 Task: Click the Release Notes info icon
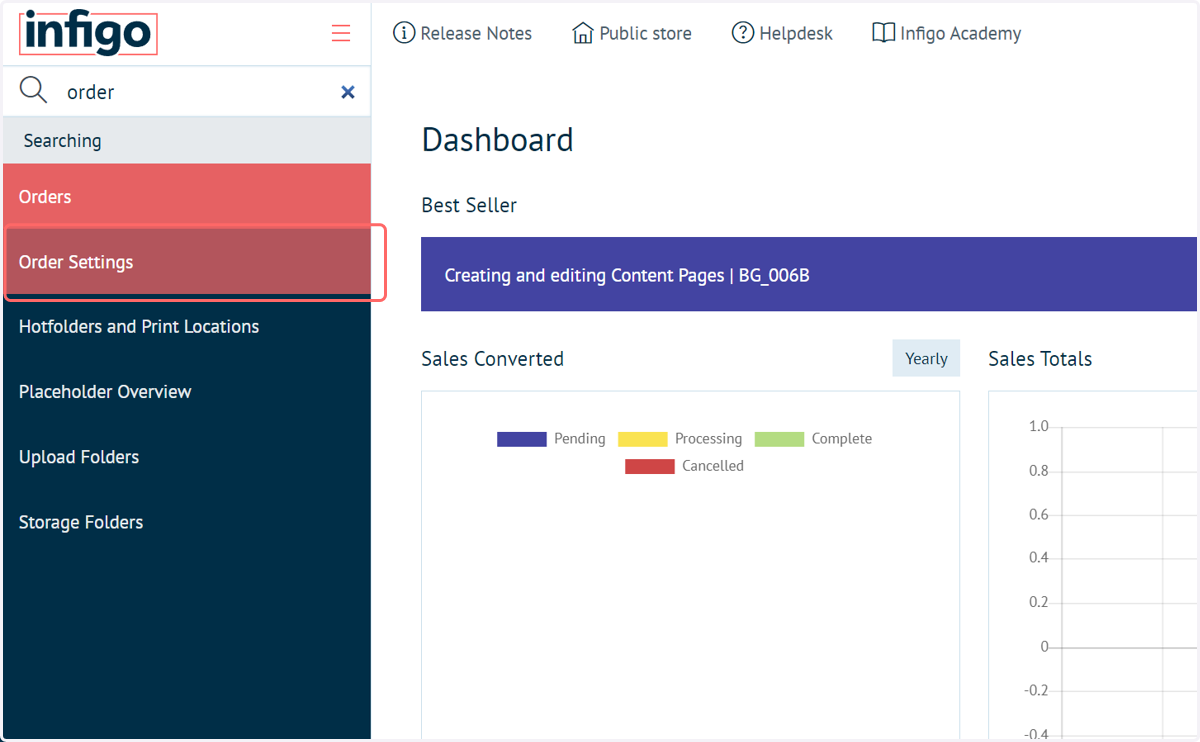point(404,33)
